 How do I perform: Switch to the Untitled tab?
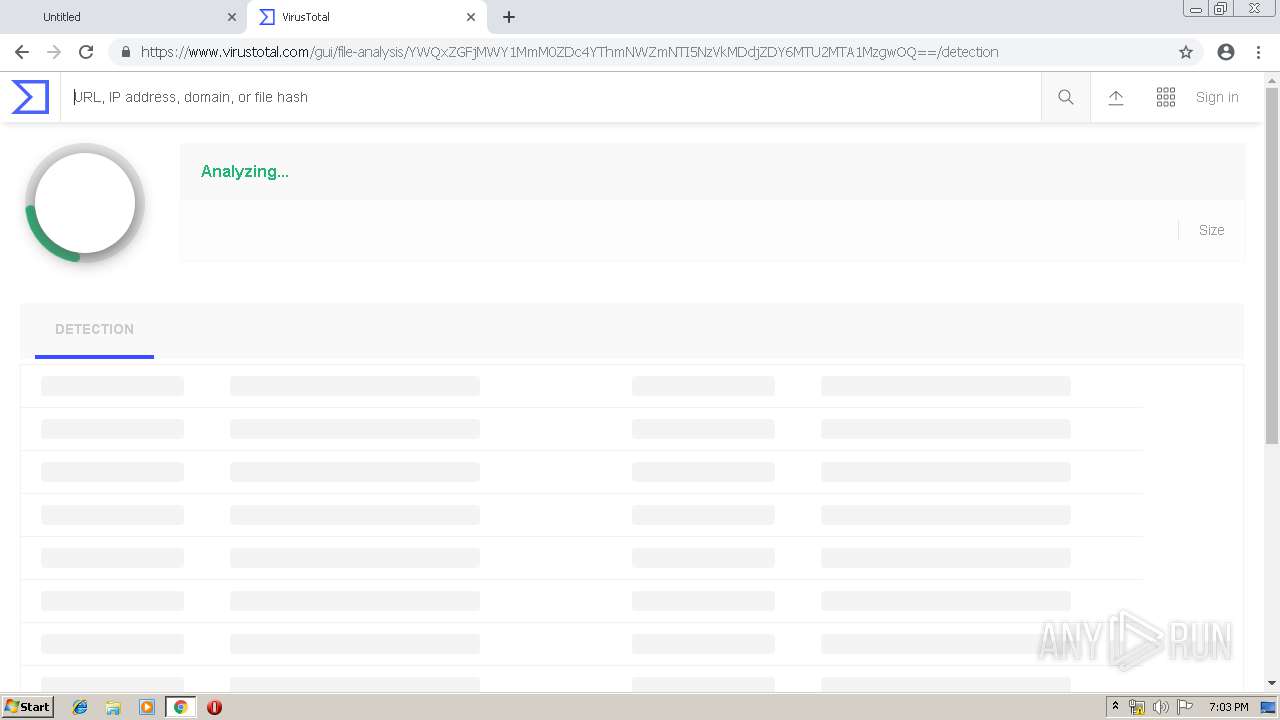[x=125, y=17]
